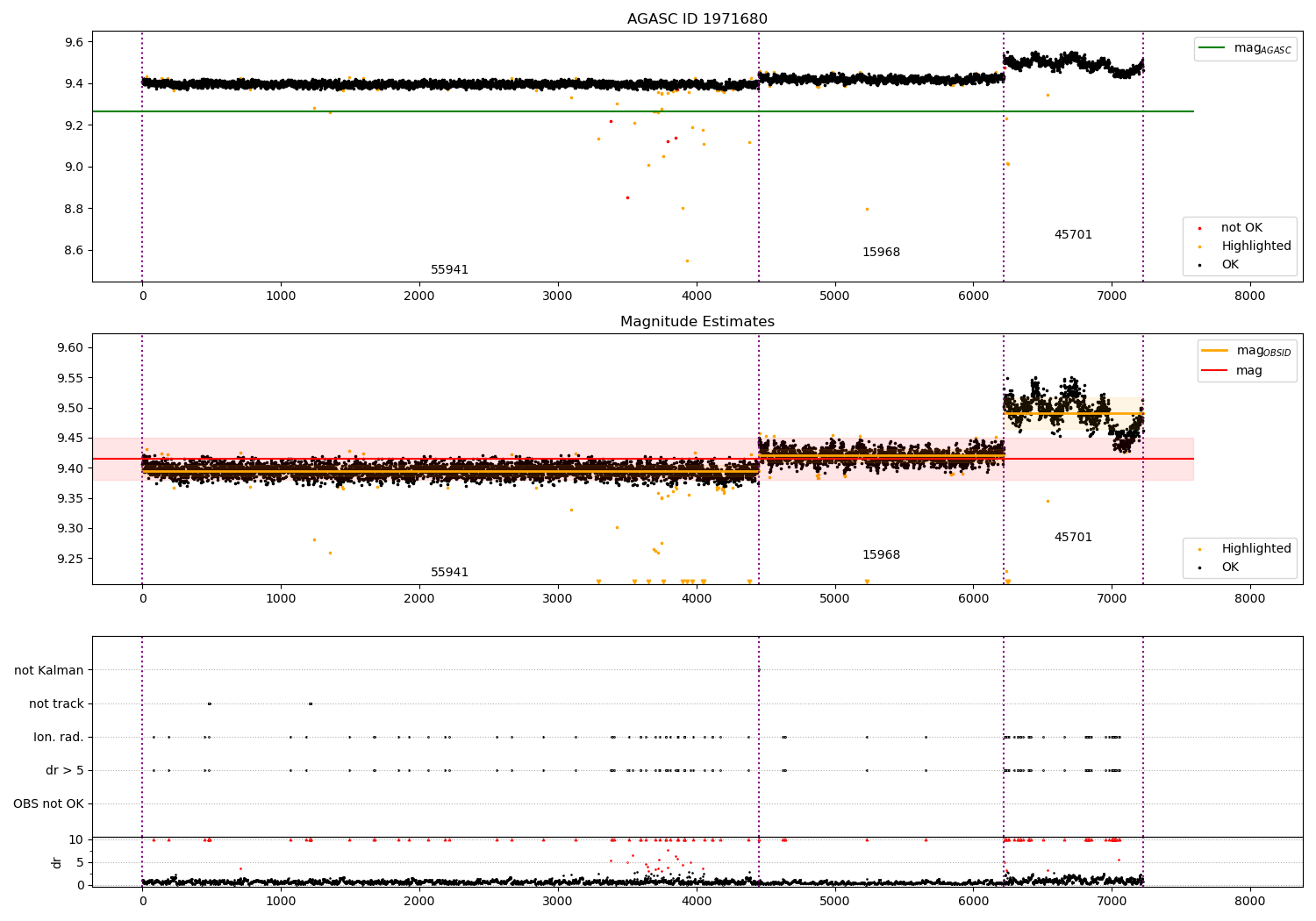
Task: Select the 9.25 y-tick in middle panel
Action: click(70, 560)
